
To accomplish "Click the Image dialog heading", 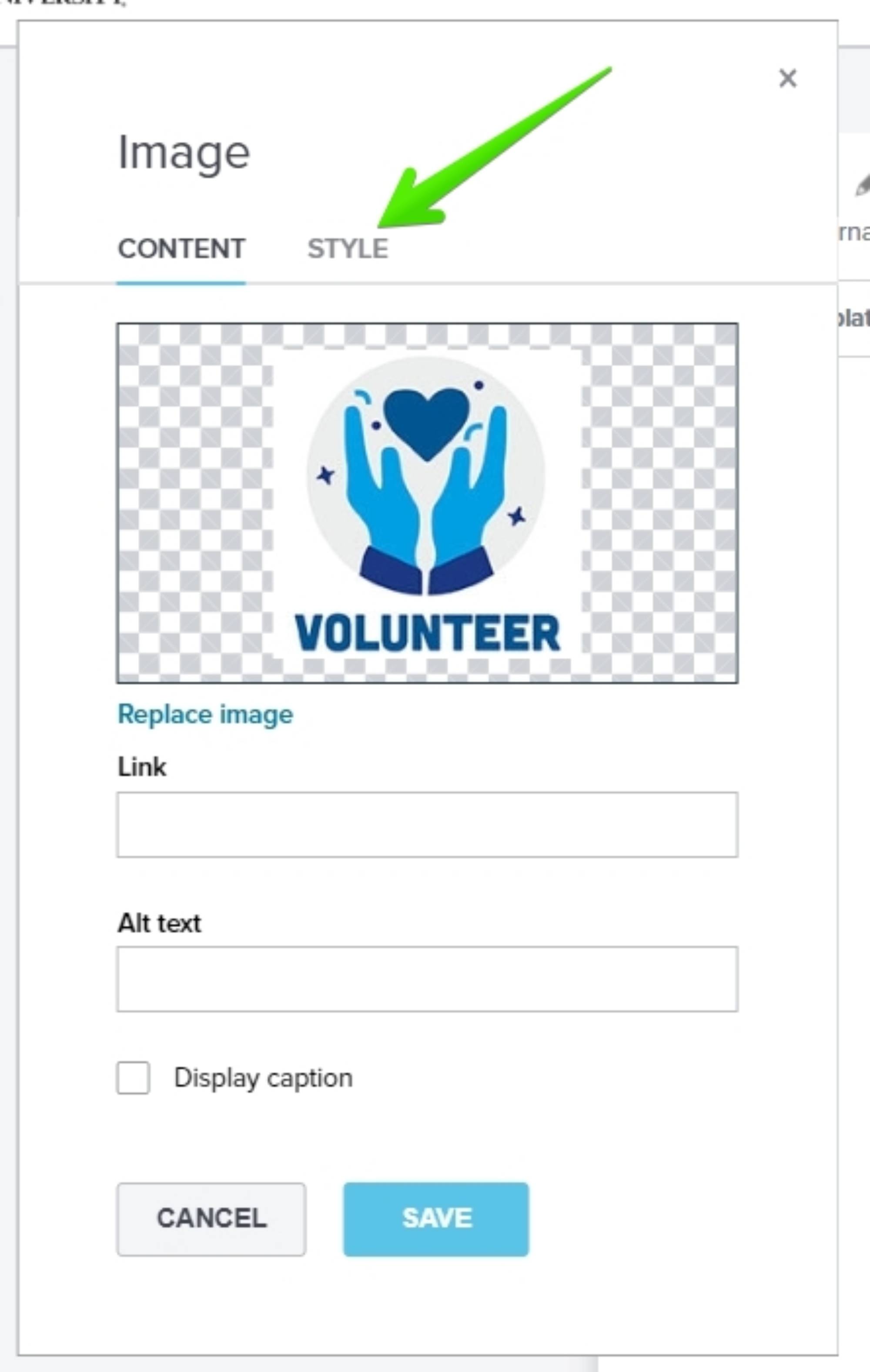I will tap(184, 153).
